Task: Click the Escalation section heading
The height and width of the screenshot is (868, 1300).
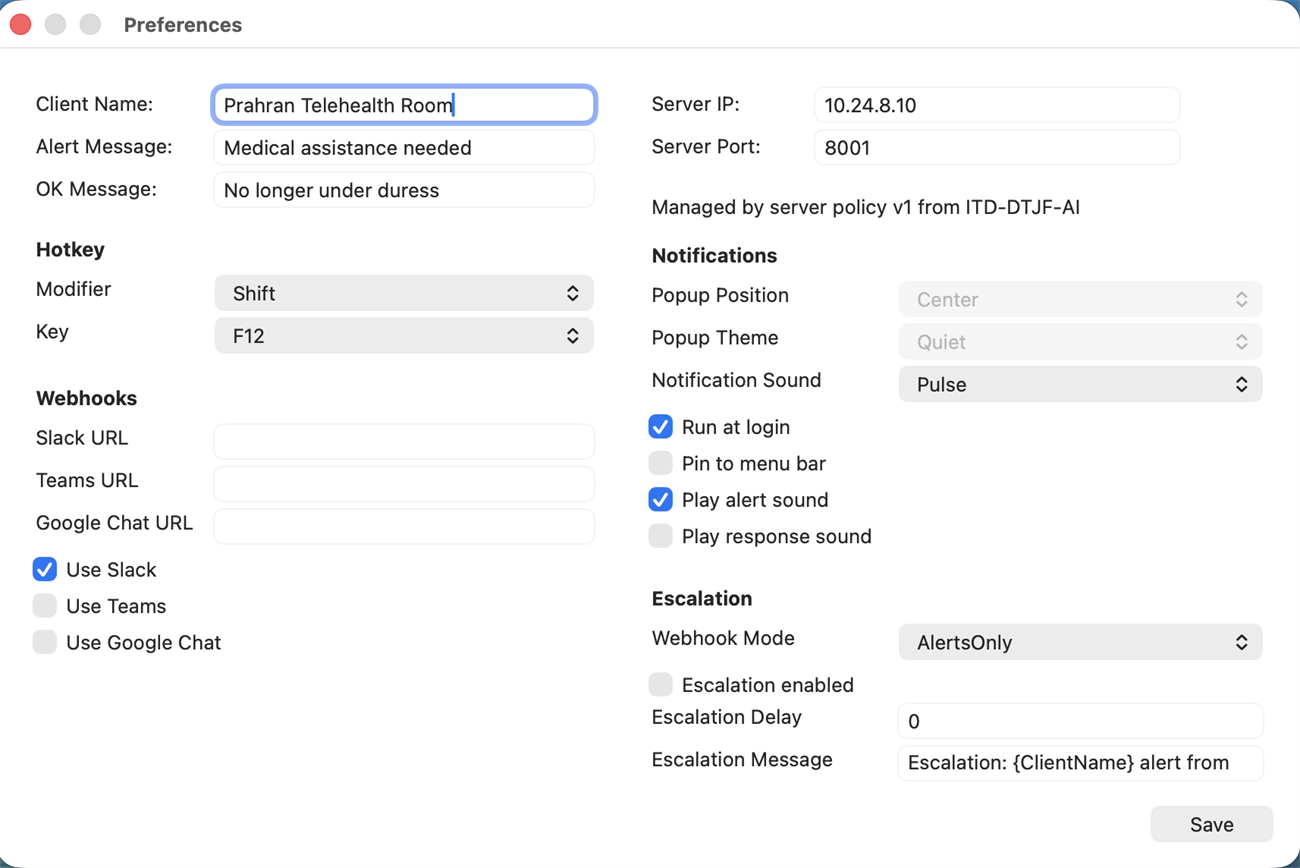Action: (702, 599)
